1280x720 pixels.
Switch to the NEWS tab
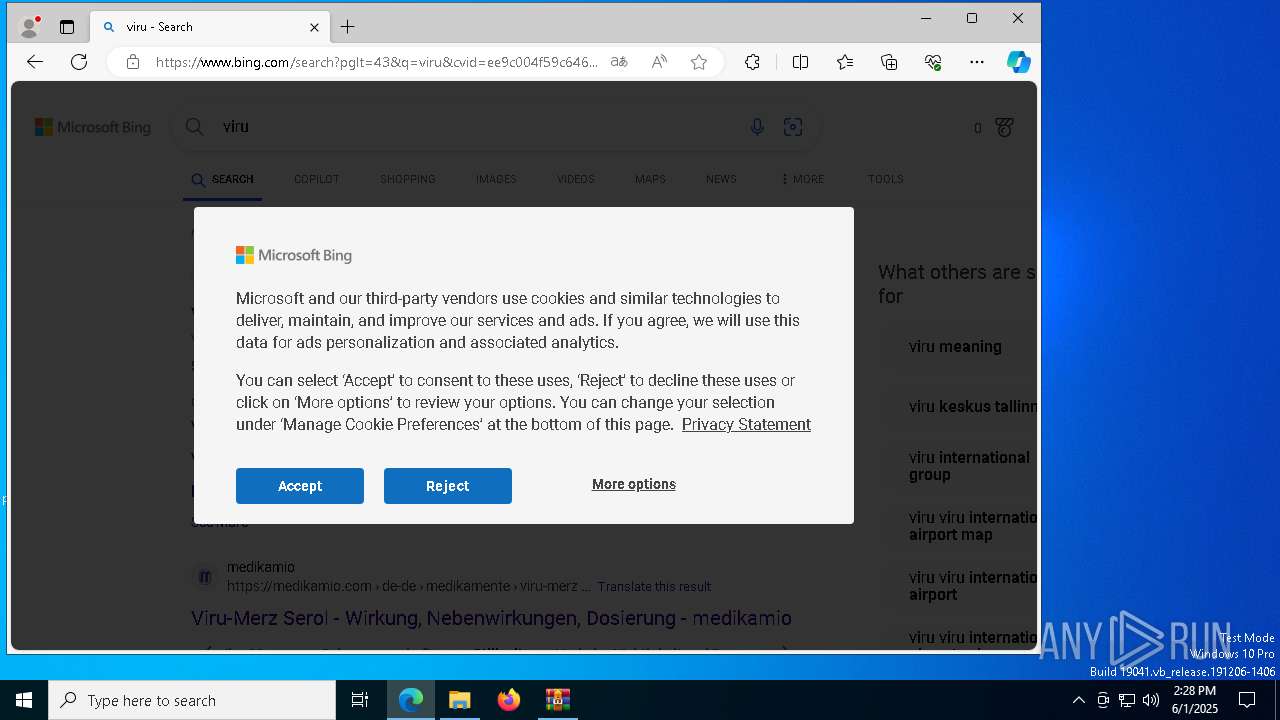tap(721, 179)
